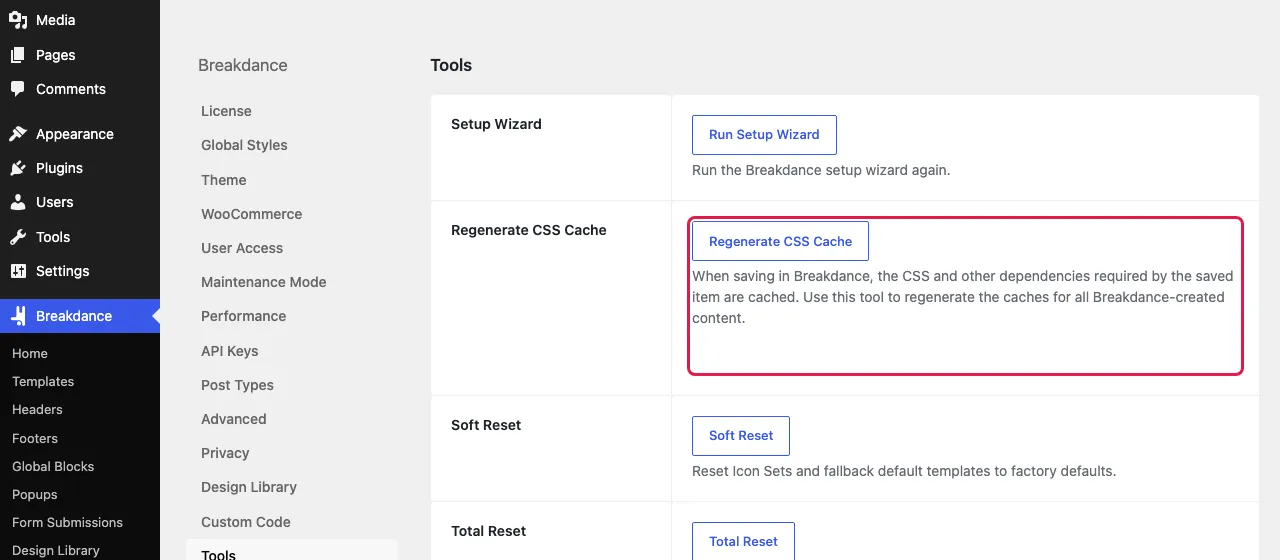1280x560 pixels.
Task: Click the Appearance paintbrush icon
Action: click(x=18, y=134)
